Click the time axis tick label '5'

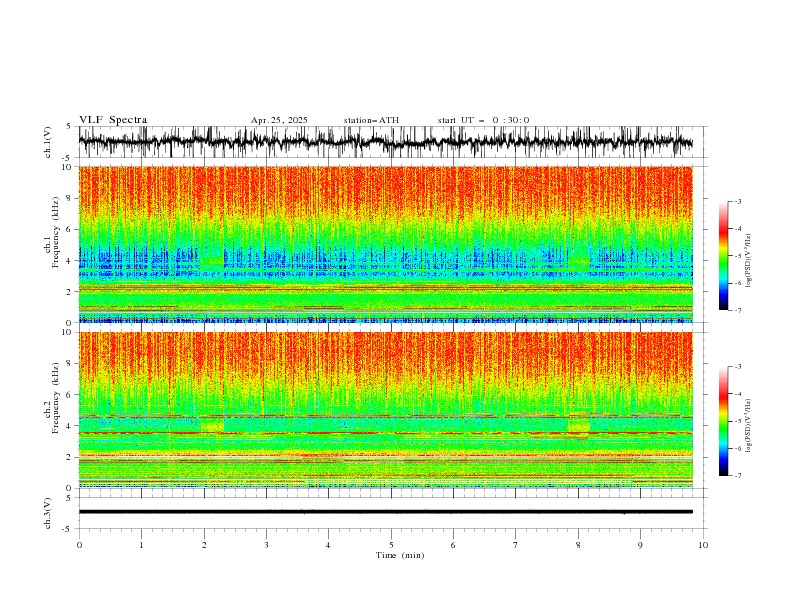click(x=391, y=545)
